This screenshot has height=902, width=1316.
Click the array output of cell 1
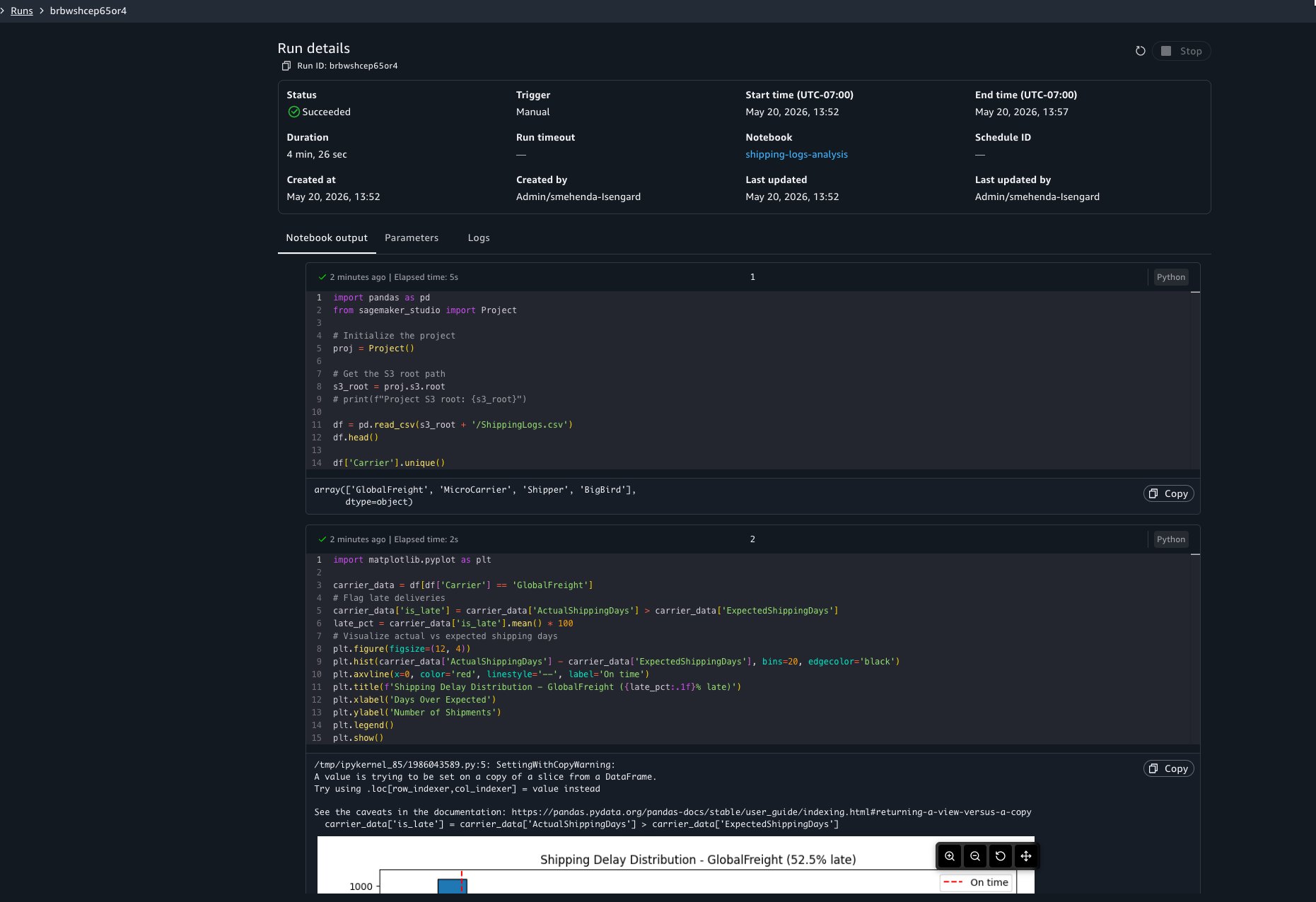[x=475, y=496]
